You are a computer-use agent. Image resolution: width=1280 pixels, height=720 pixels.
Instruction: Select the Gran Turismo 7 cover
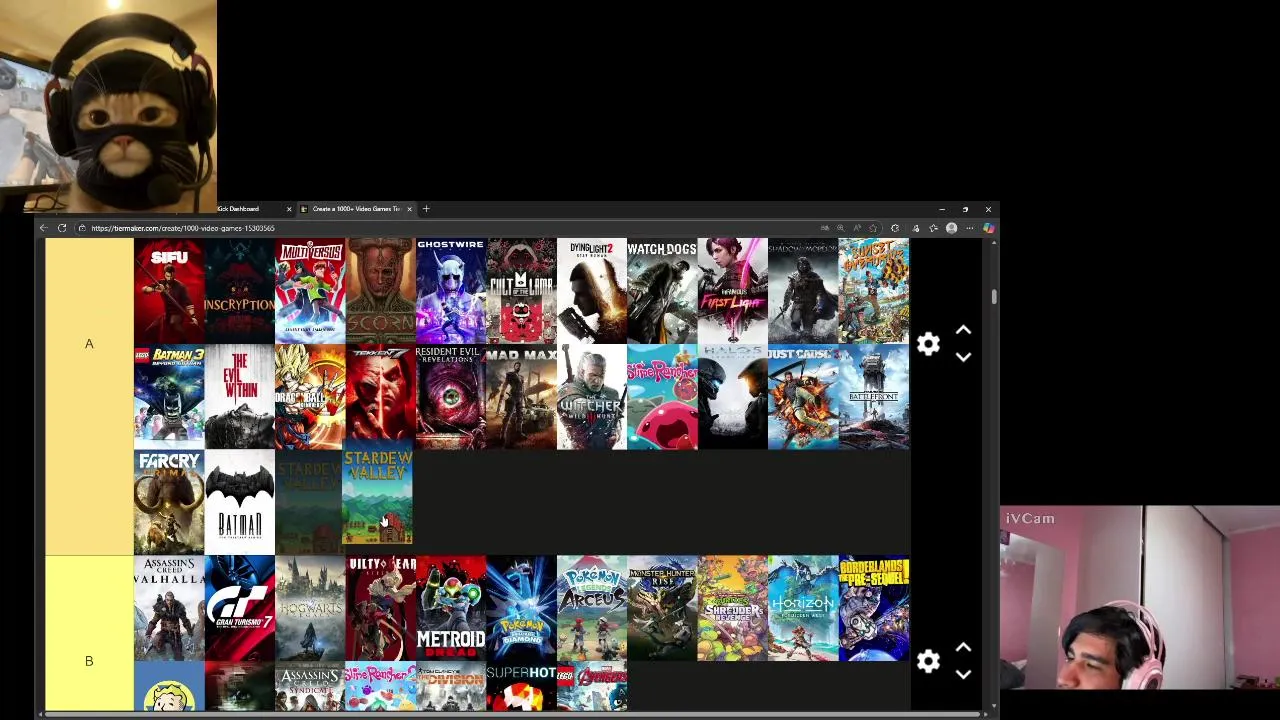[239, 609]
